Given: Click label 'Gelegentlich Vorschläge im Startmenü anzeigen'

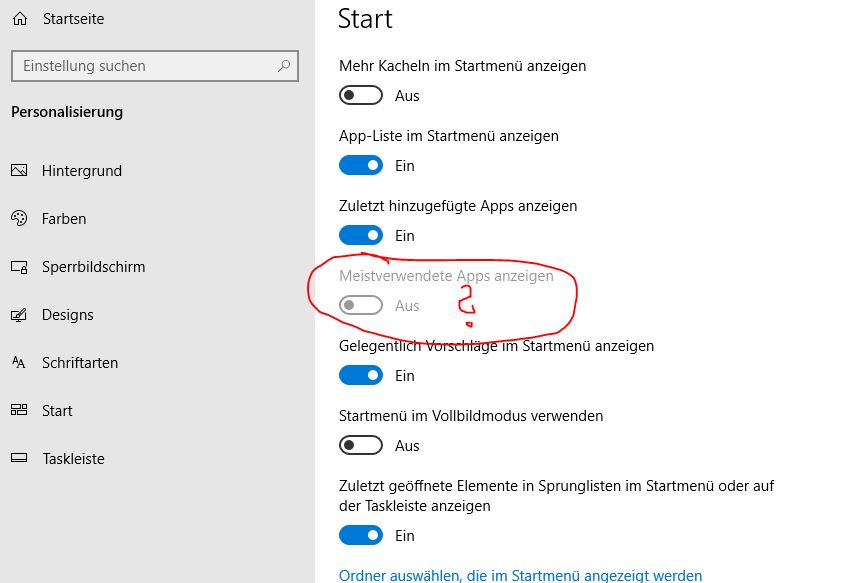Looking at the screenshot, I should pos(496,346).
